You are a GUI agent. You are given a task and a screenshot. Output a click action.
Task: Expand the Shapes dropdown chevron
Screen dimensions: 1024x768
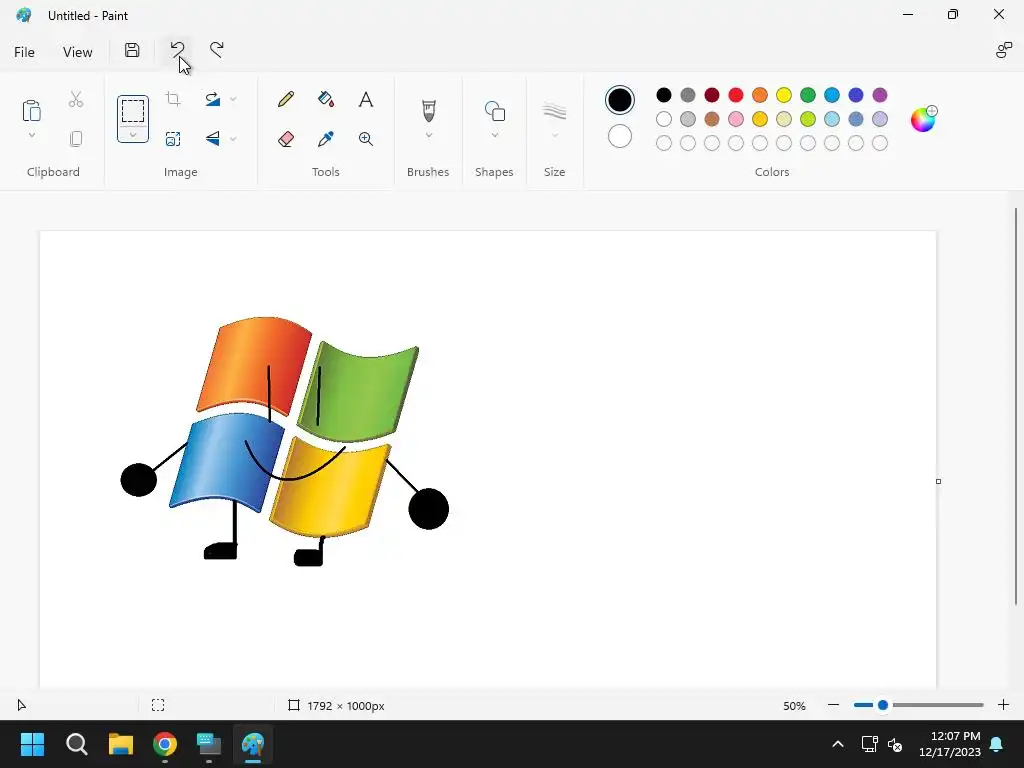click(495, 135)
